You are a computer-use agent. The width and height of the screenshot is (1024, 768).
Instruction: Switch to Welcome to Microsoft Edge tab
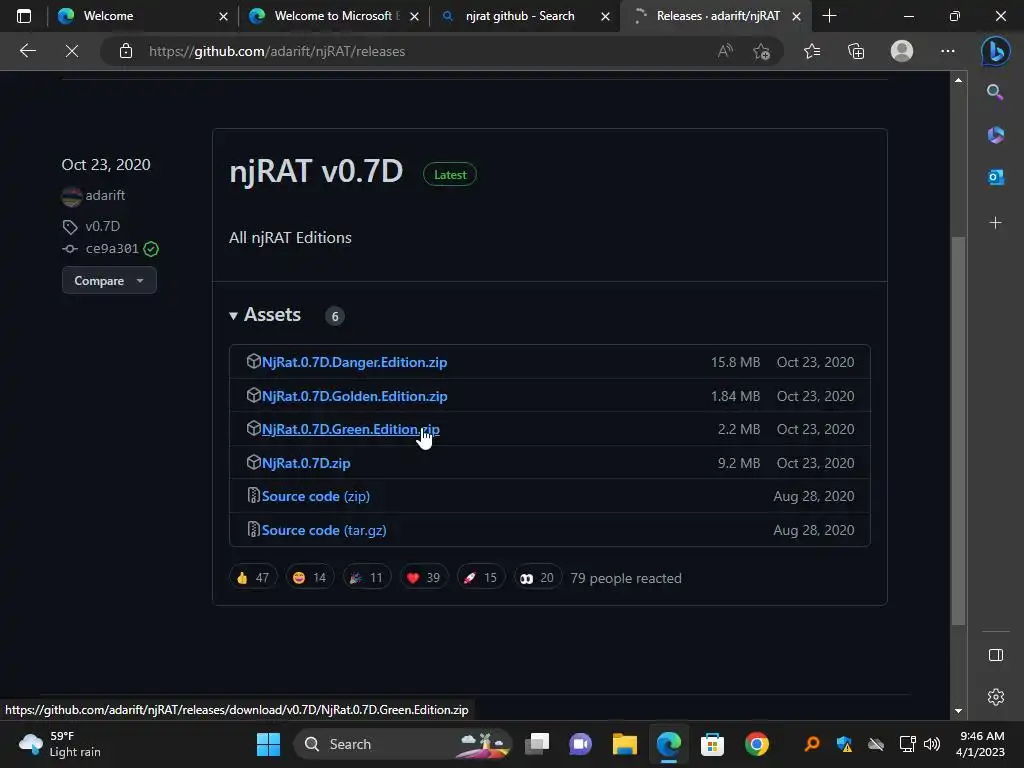336,16
